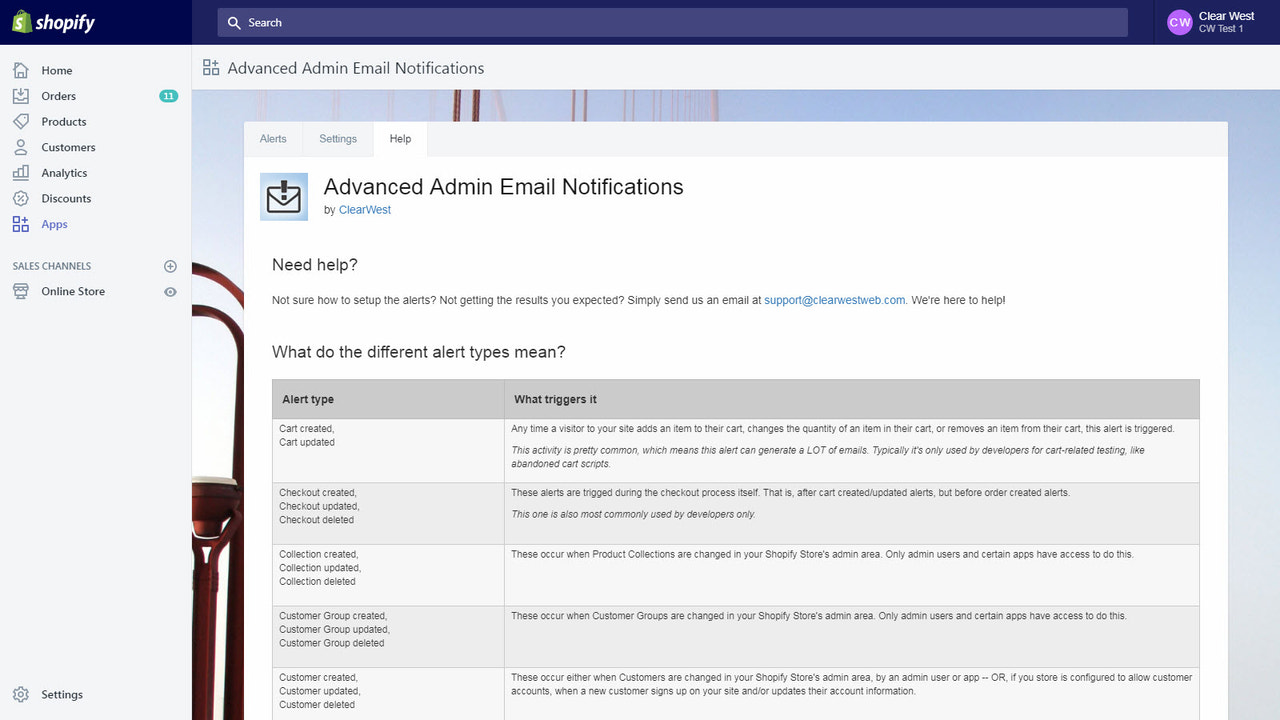
Task: Open the Clear West account avatar menu
Action: point(1180,22)
